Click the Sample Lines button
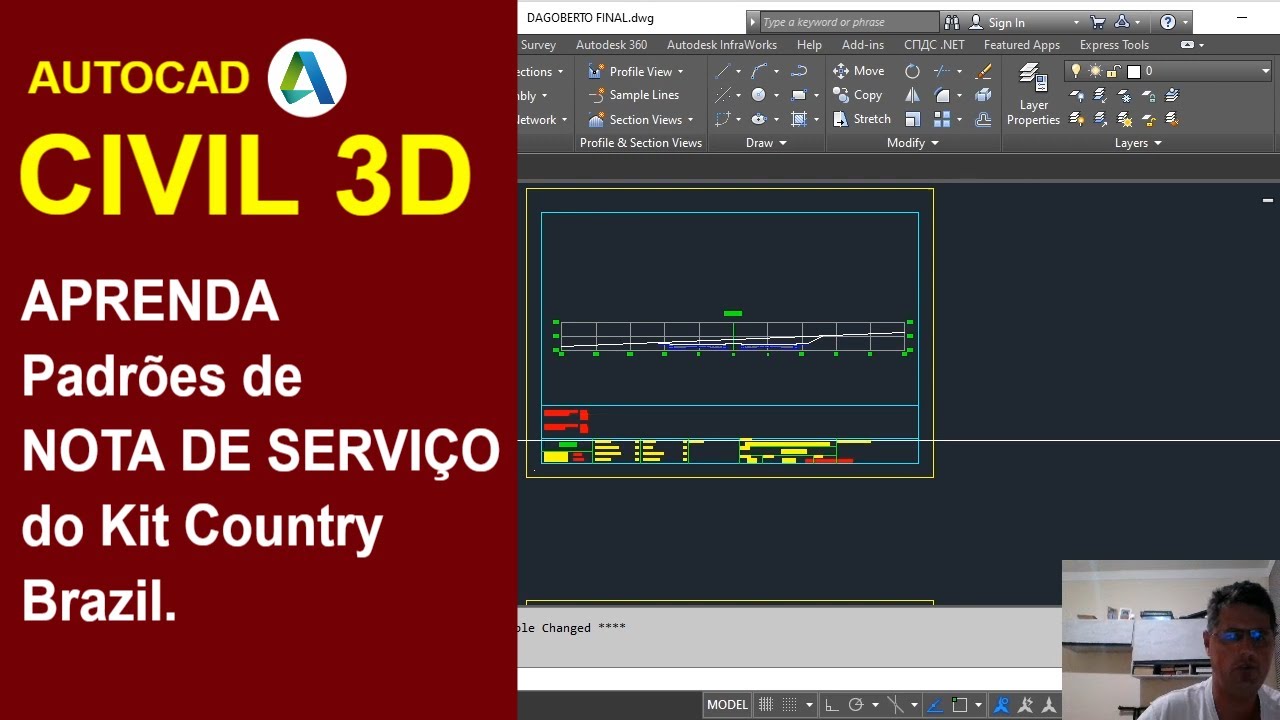 tap(634, 95)
